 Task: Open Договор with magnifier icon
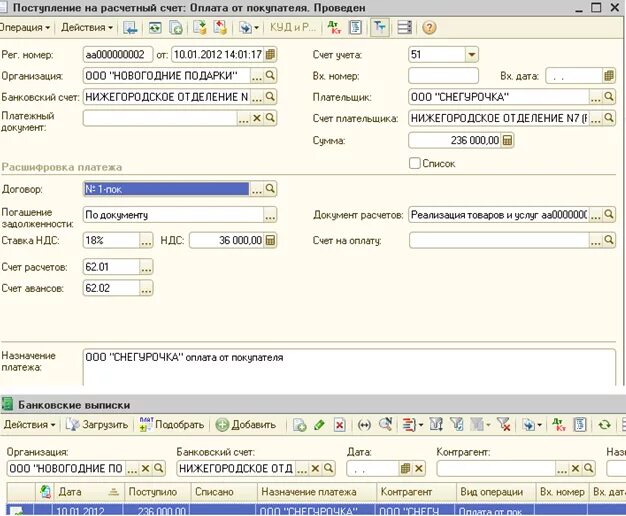[x=270, y=189]
